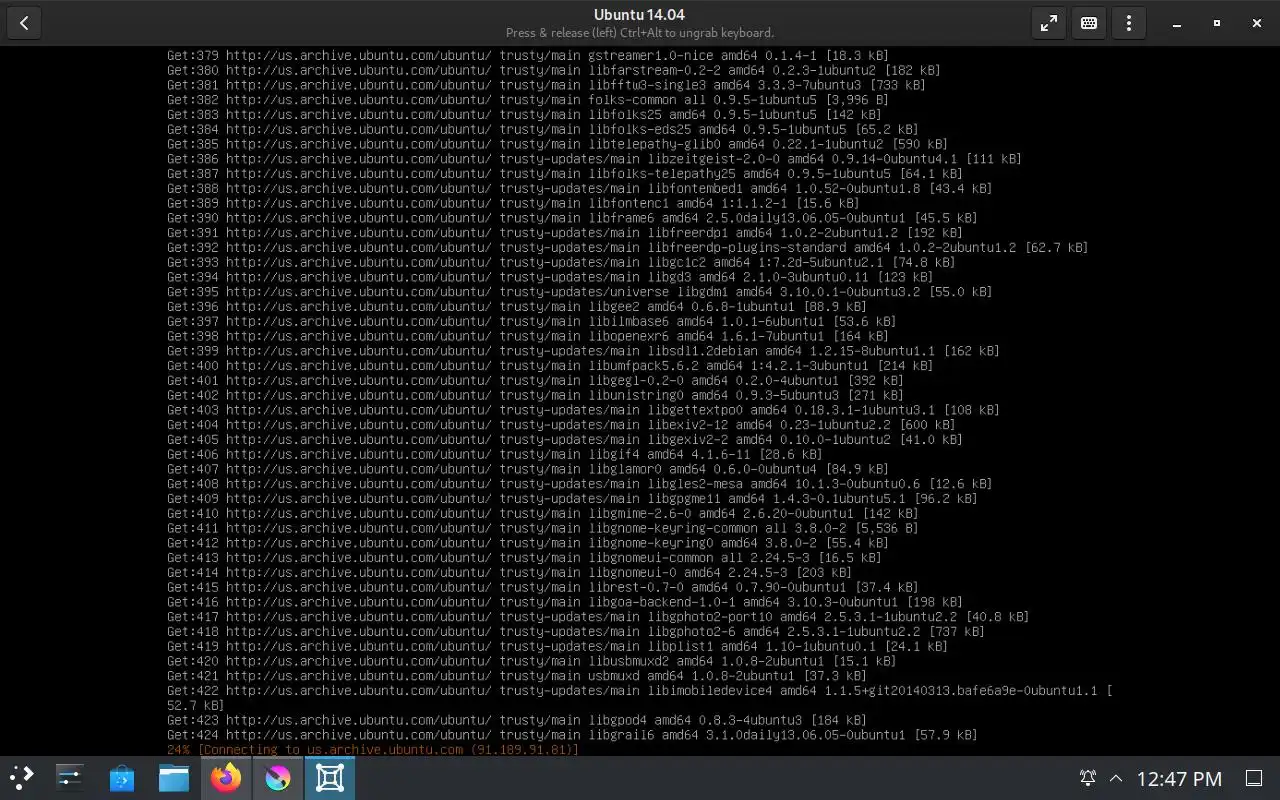Click the libgpgme11 download line
The height and width of the screenshot is (800, 1280).
tap(572, 498)
